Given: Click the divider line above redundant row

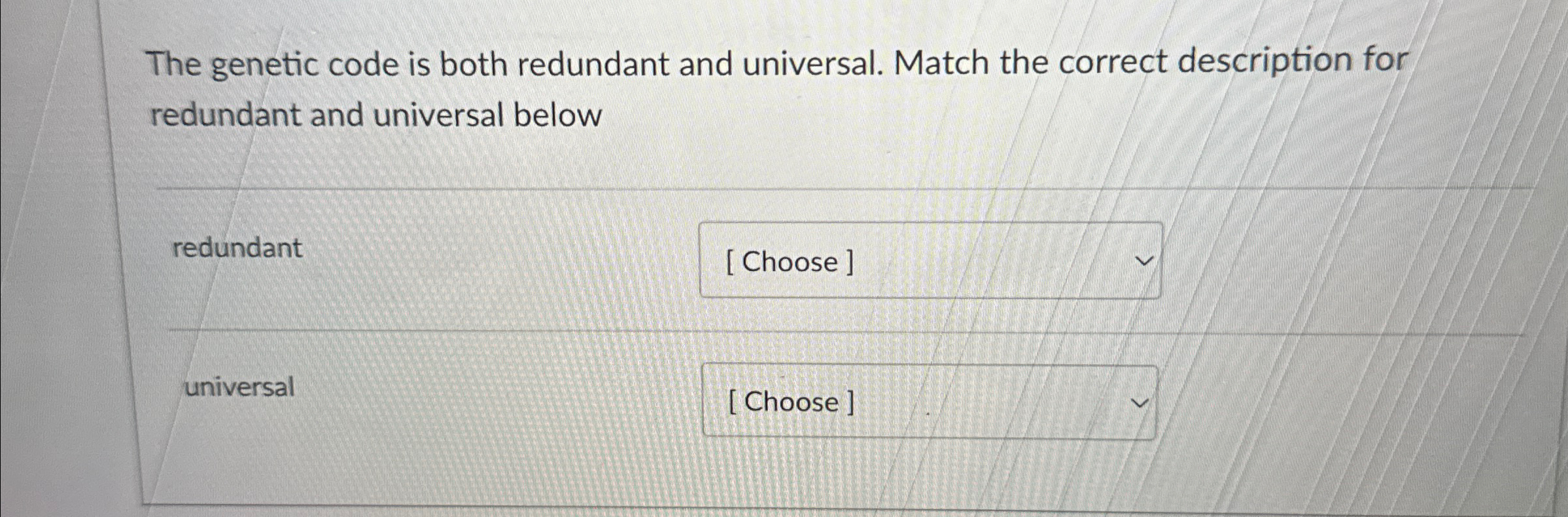Looking at the screenshot, I should coord(720,188).
